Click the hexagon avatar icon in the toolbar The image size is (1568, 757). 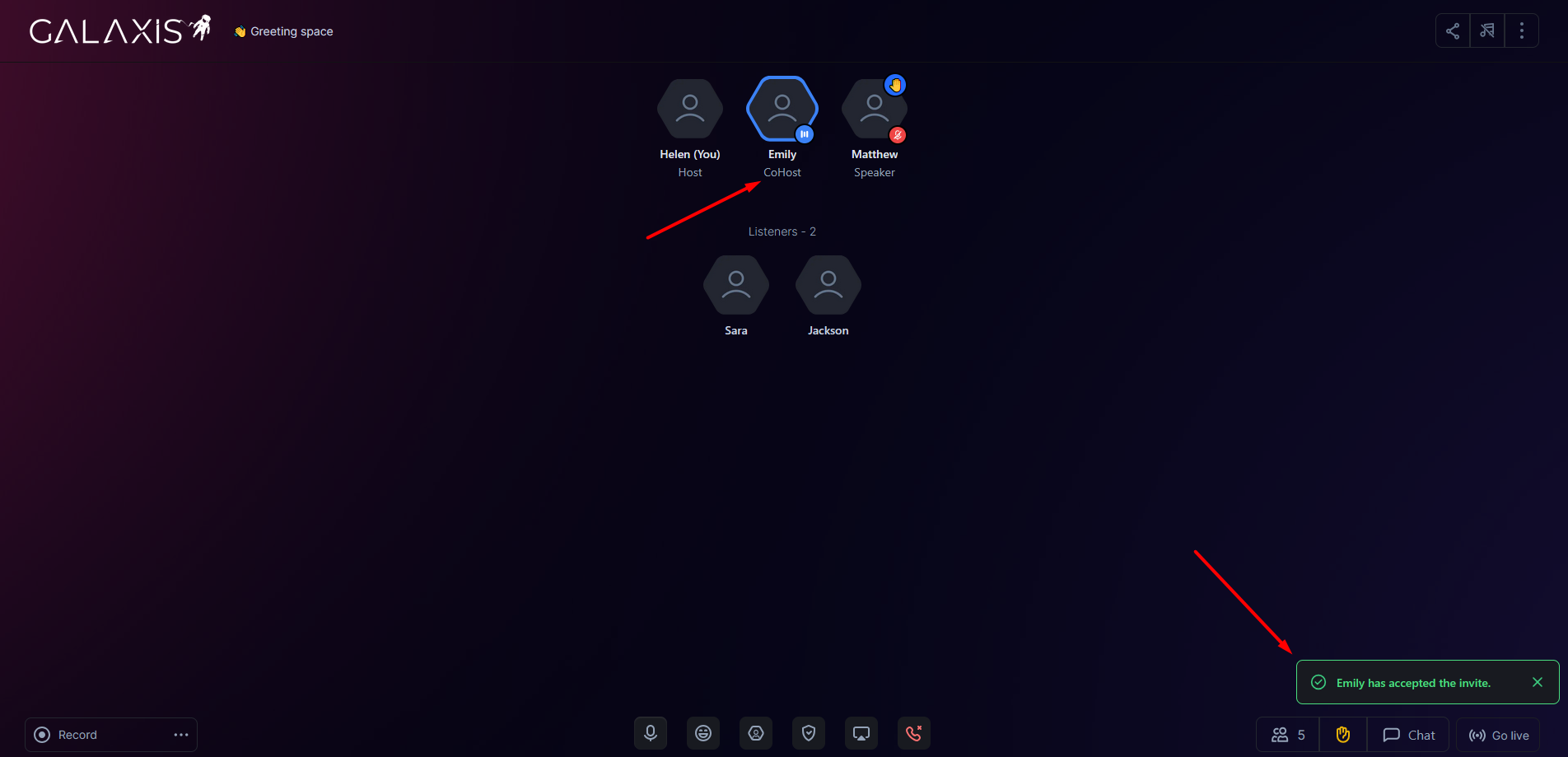tap(756, 733)
